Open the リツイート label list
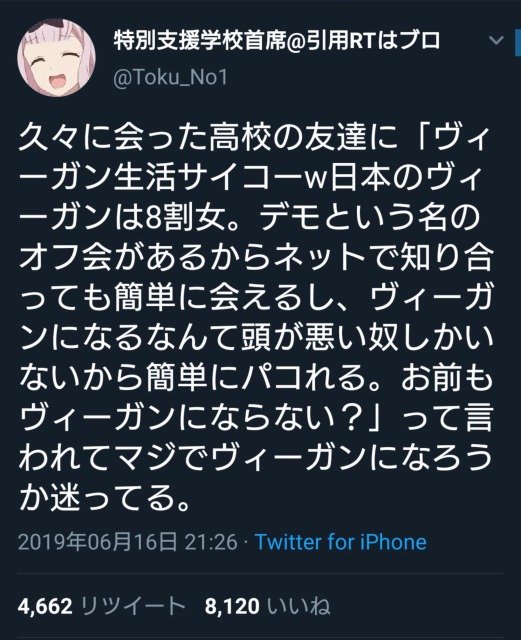The image size is (521, 640). tap(132, 606)
